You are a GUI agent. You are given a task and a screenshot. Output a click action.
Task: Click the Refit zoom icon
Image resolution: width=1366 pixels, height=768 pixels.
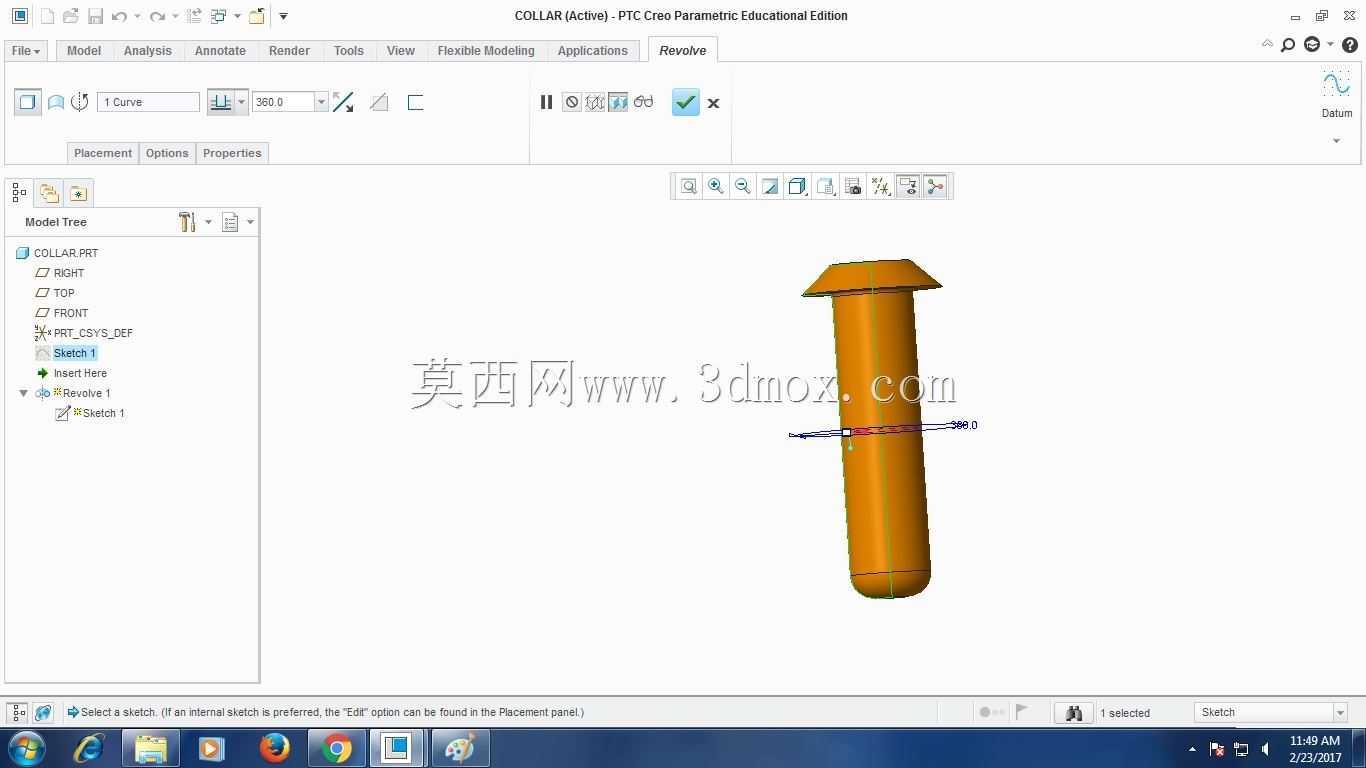pos(689,186)
